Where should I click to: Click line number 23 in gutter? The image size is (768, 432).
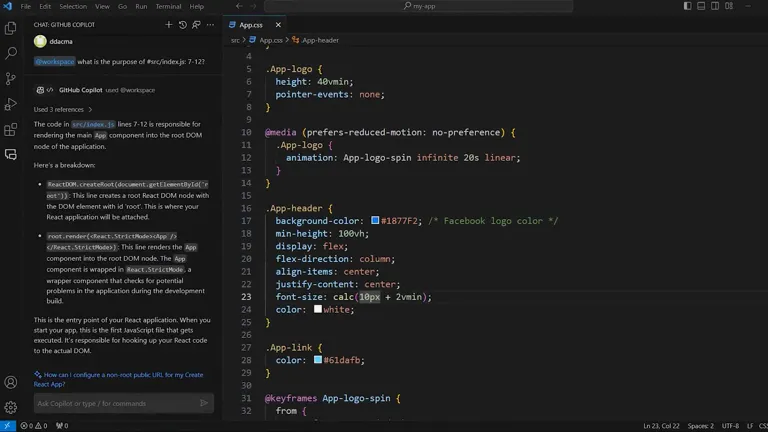[246, 297]
